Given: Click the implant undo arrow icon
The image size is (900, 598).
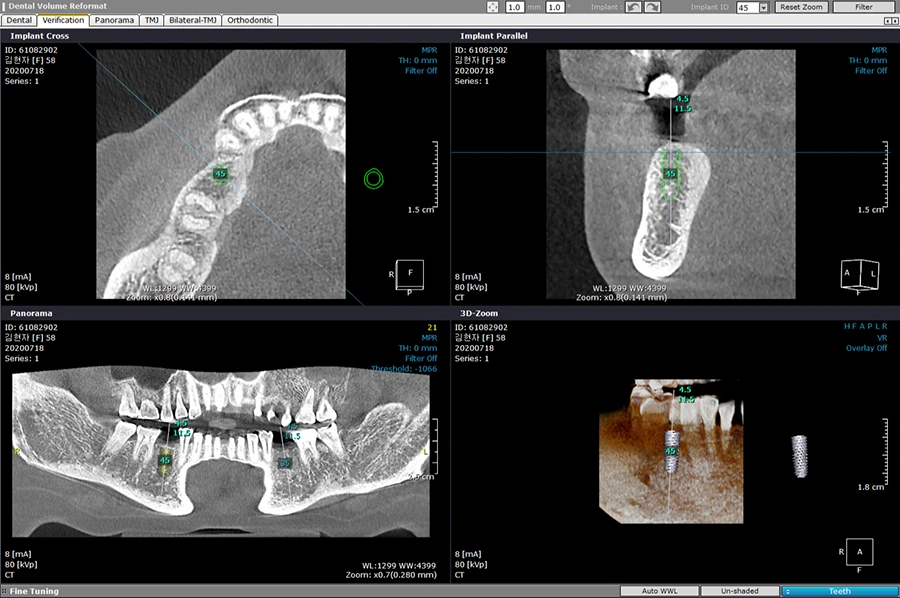Looking at the screenshot, I should tap(633, 7).
